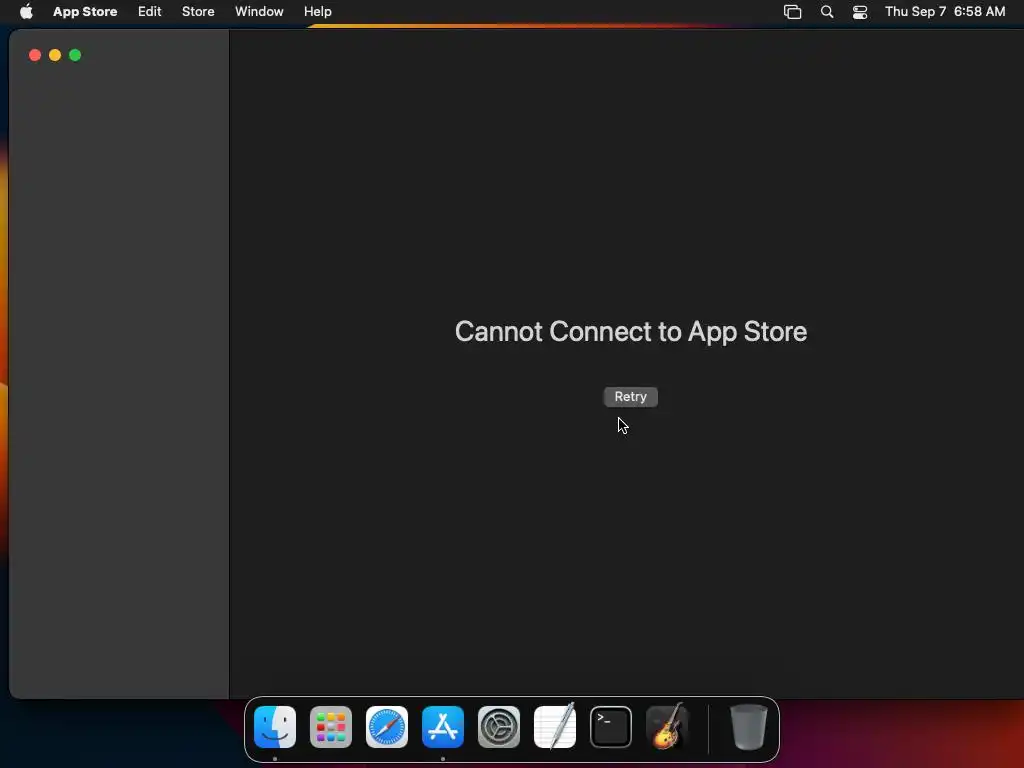
Task: Close the App Store window
Action: (35, 56)
